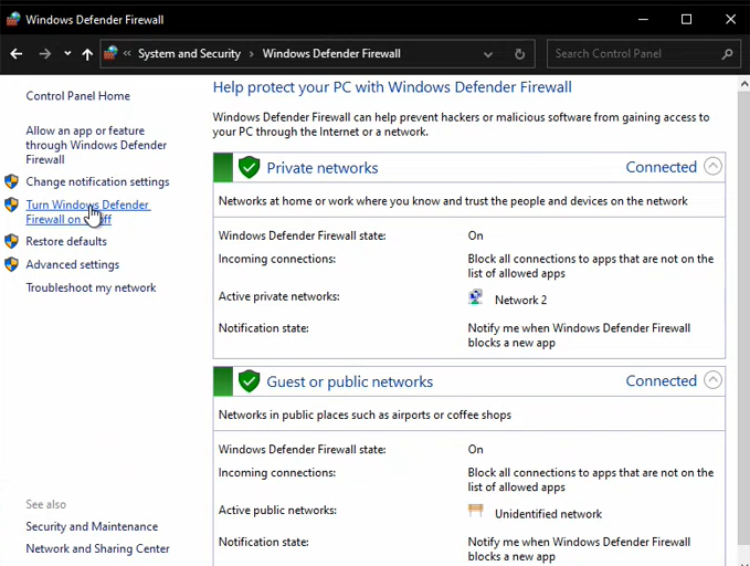The image size is (750, 566).
Task: Click the Windows Defender Firewall title bar icon
Action: 13,19
